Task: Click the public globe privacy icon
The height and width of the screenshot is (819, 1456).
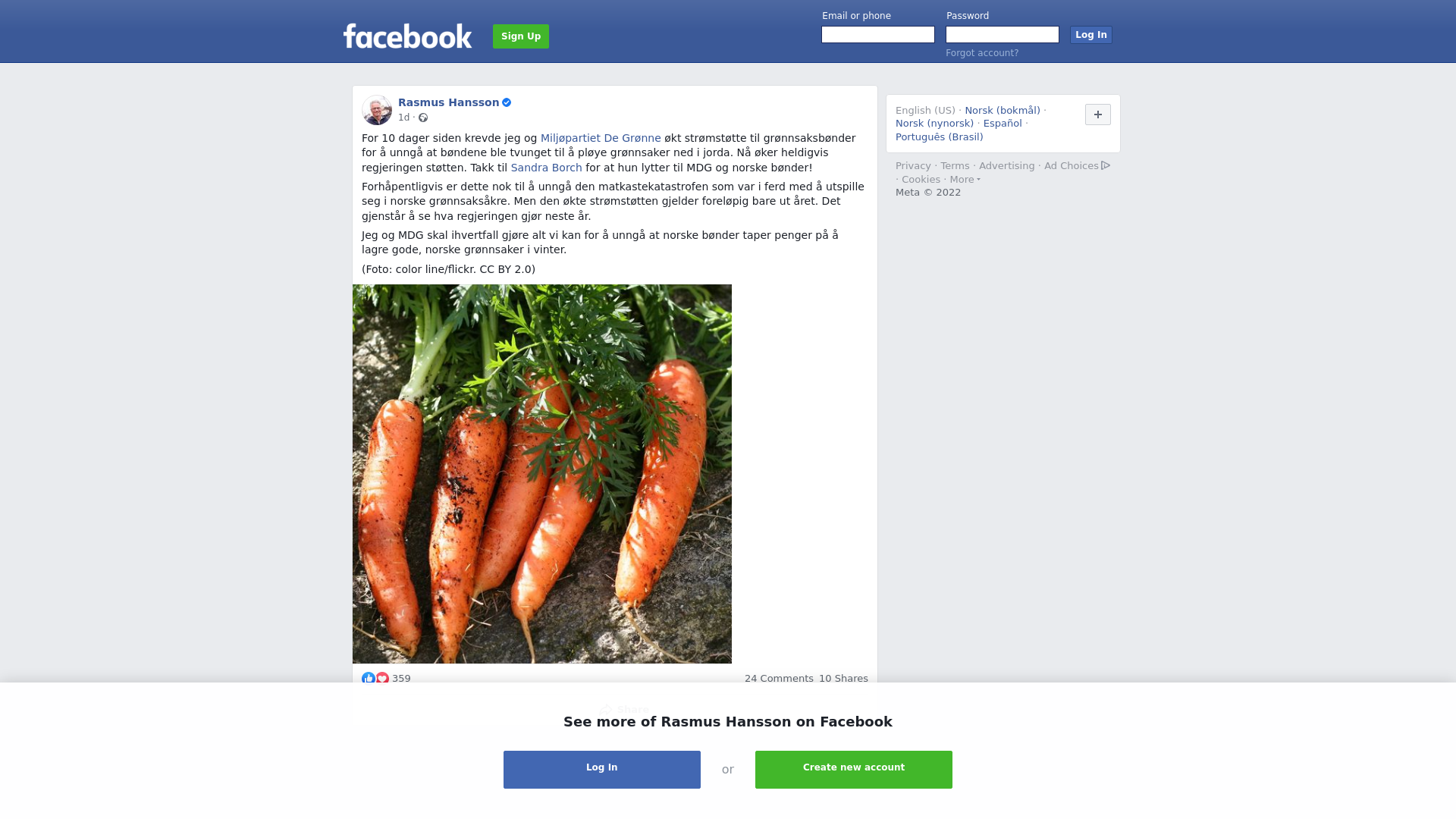Action: [423, 118]
